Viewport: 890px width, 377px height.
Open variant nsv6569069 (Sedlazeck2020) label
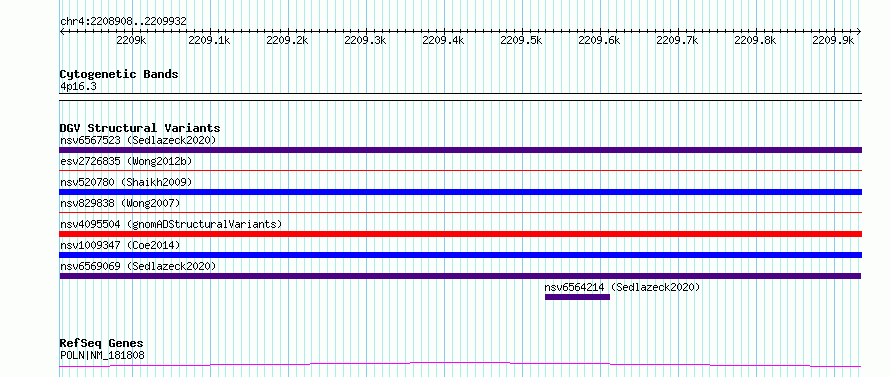(x=138, y=266)
